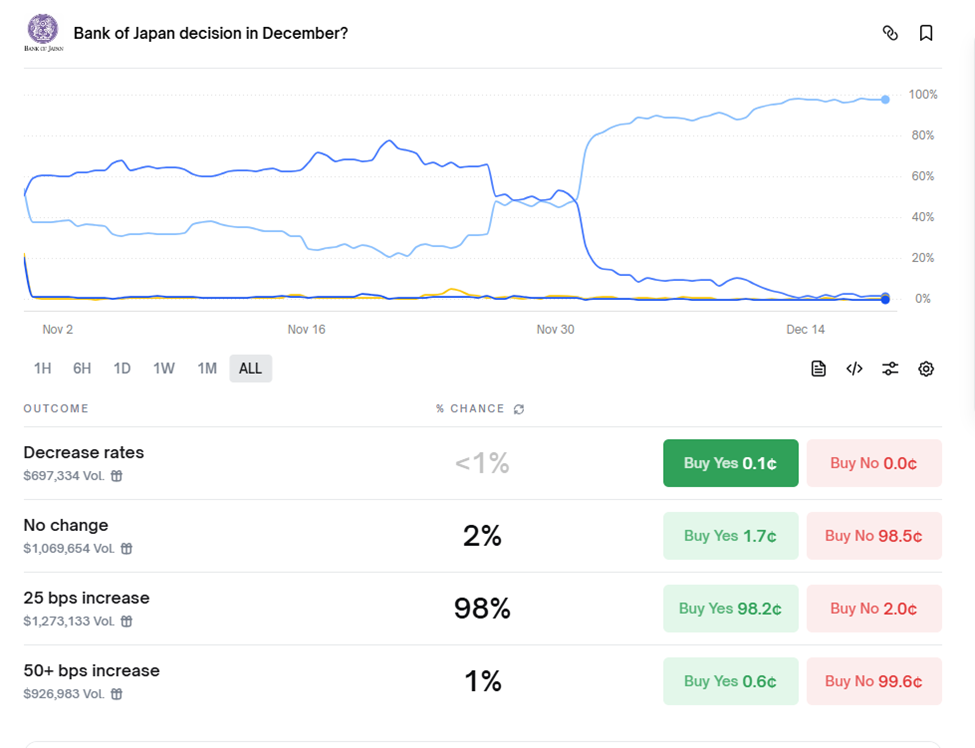Open the document icon below chart

coord(818,369)
